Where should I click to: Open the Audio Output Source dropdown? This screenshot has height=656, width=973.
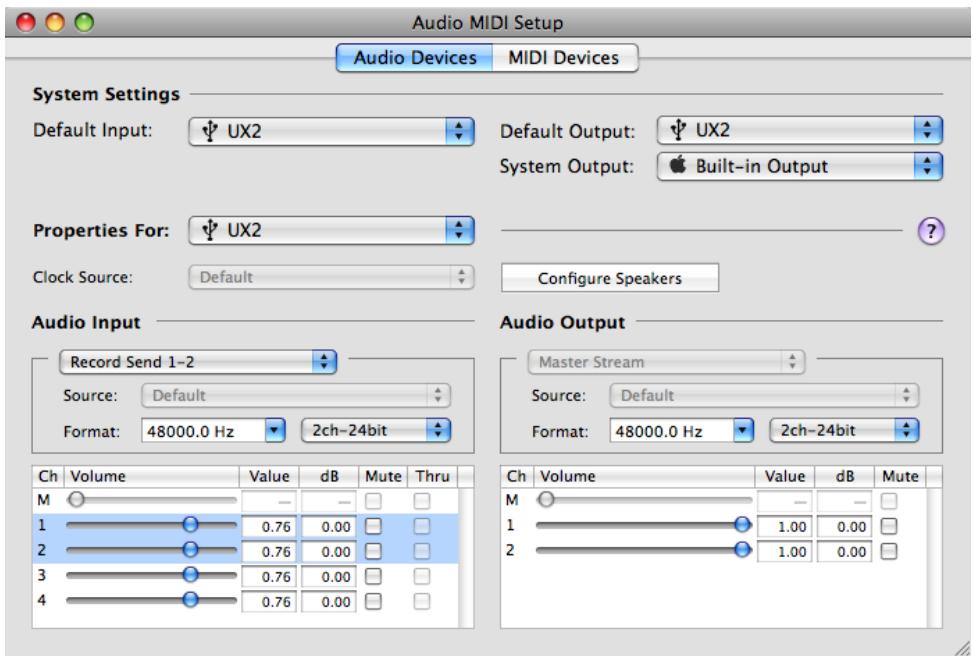pyautogui.click(x=764, y=395)
